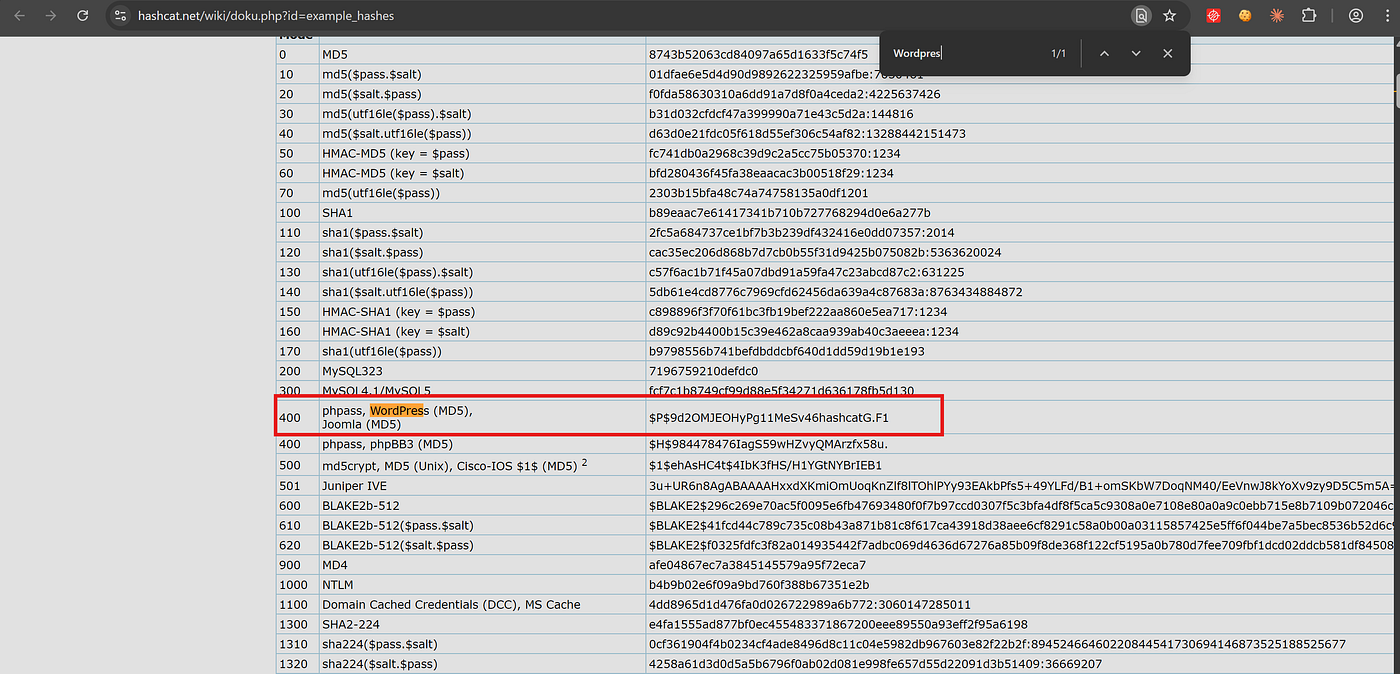The height and width of the screenshot is (674, 1400).
Task: Click md5(utf16le($pass).$salt) cell
Action: (482, 114)
